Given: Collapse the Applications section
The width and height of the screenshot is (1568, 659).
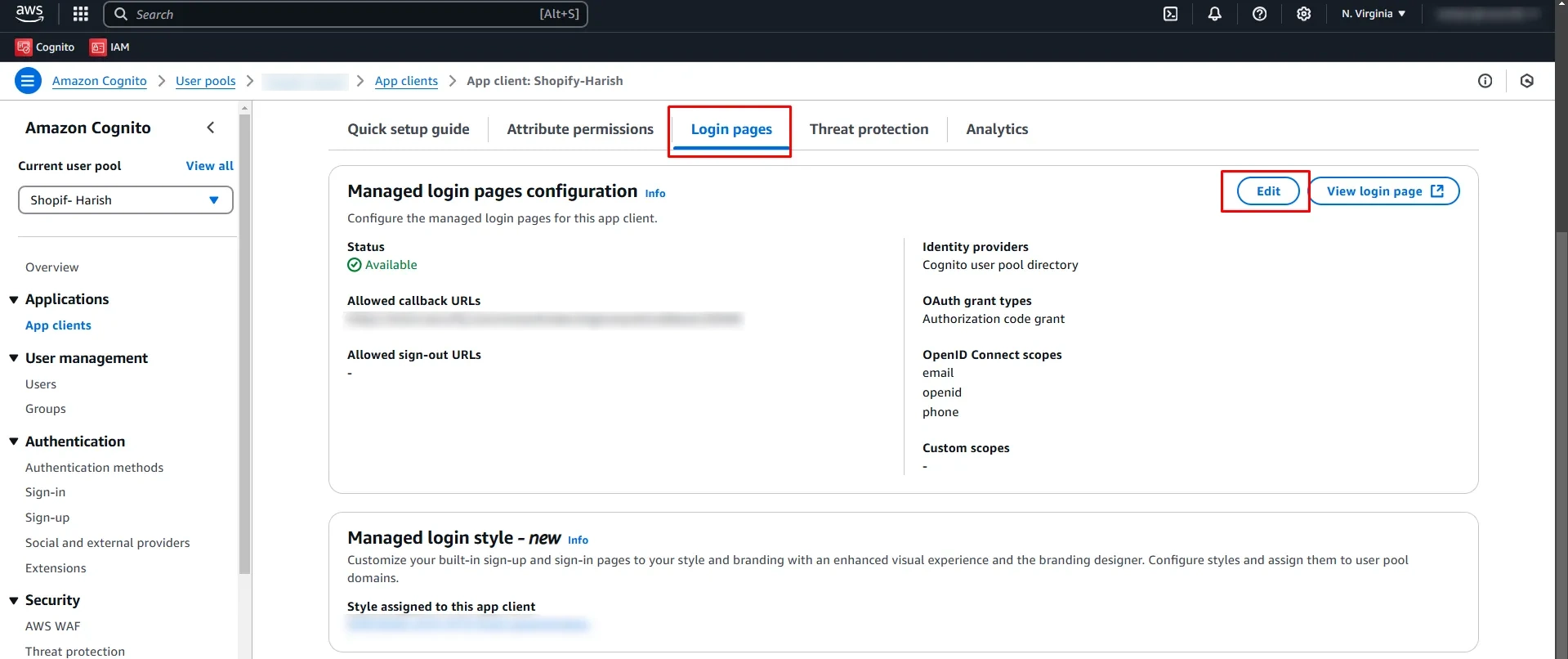Looking at the screenshot, I should (x=14, y=300).
